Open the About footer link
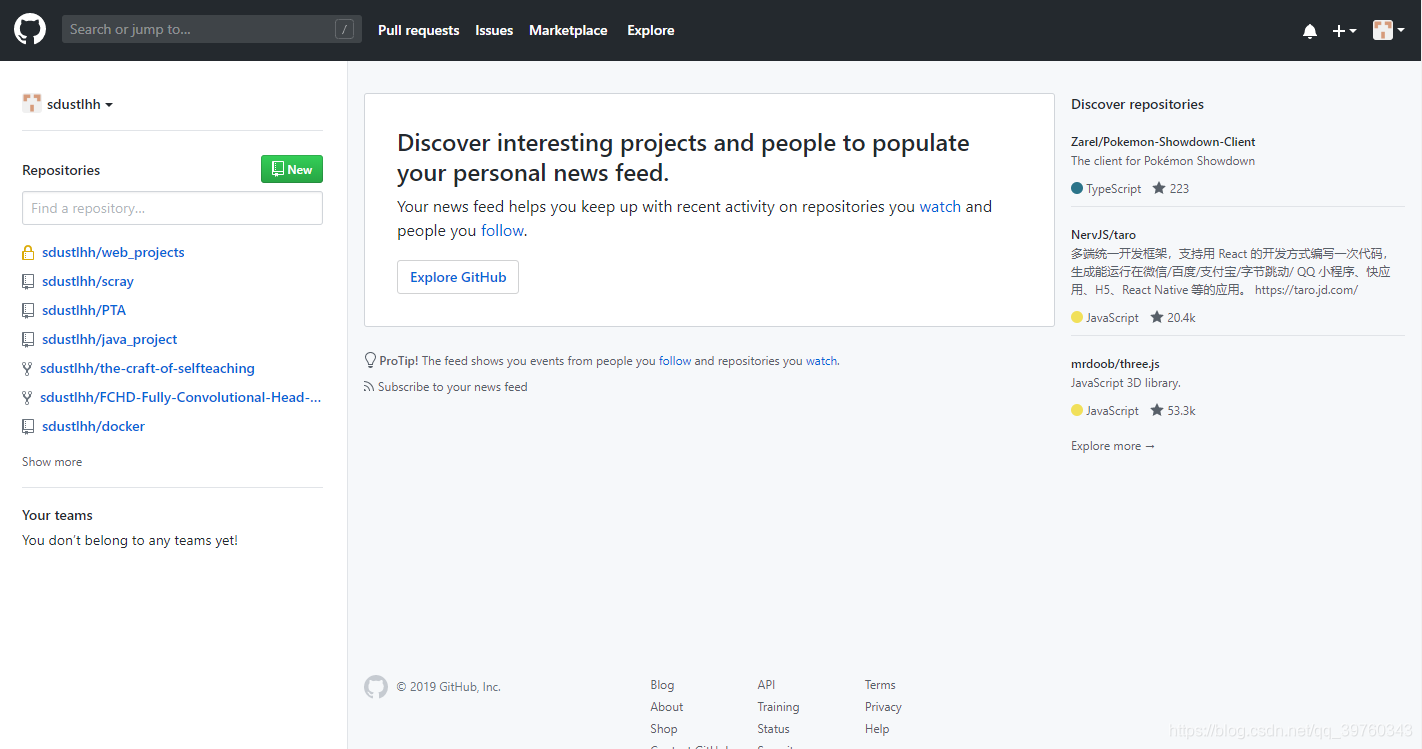The image size is (1422, 749). coord(667,707)
